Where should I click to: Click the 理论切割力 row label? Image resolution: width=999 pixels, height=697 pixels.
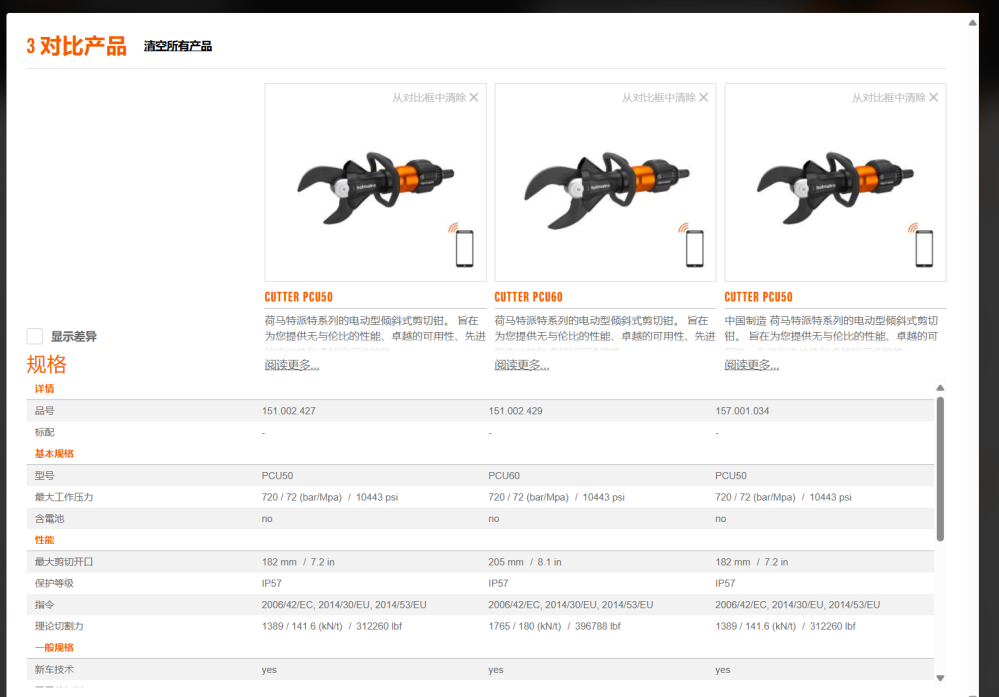[59, 626]
